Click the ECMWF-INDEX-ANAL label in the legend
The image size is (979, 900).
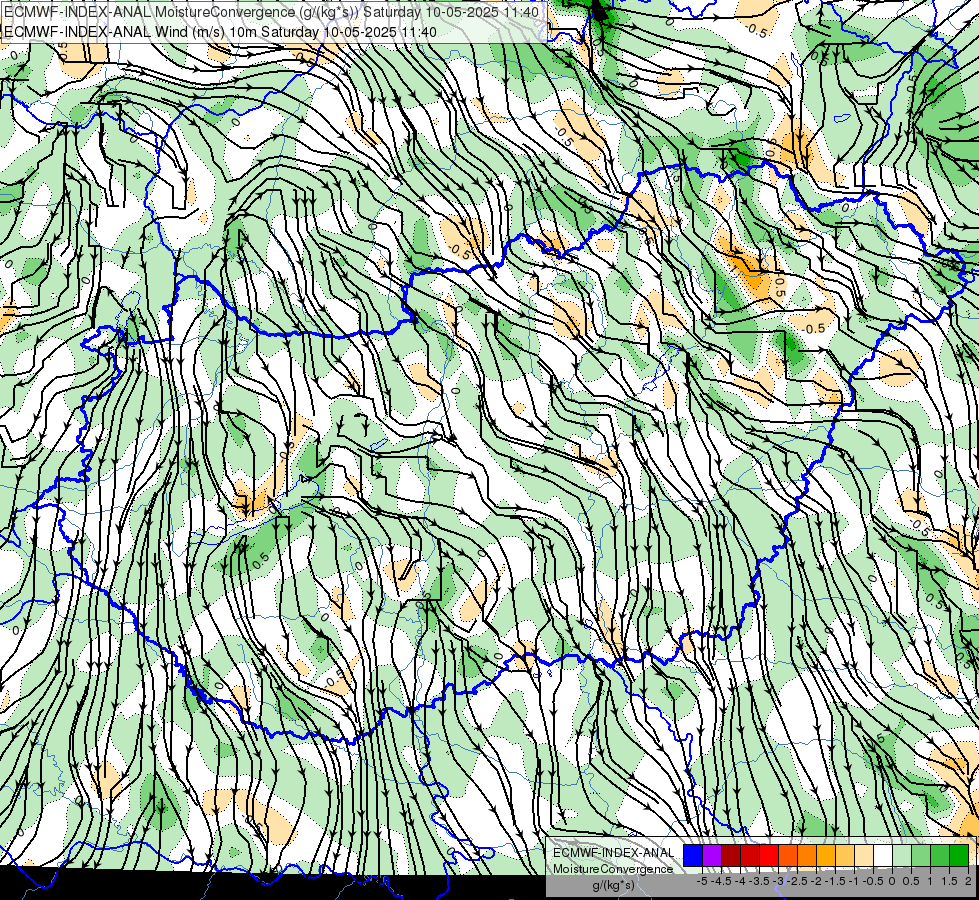coord(613,853)
